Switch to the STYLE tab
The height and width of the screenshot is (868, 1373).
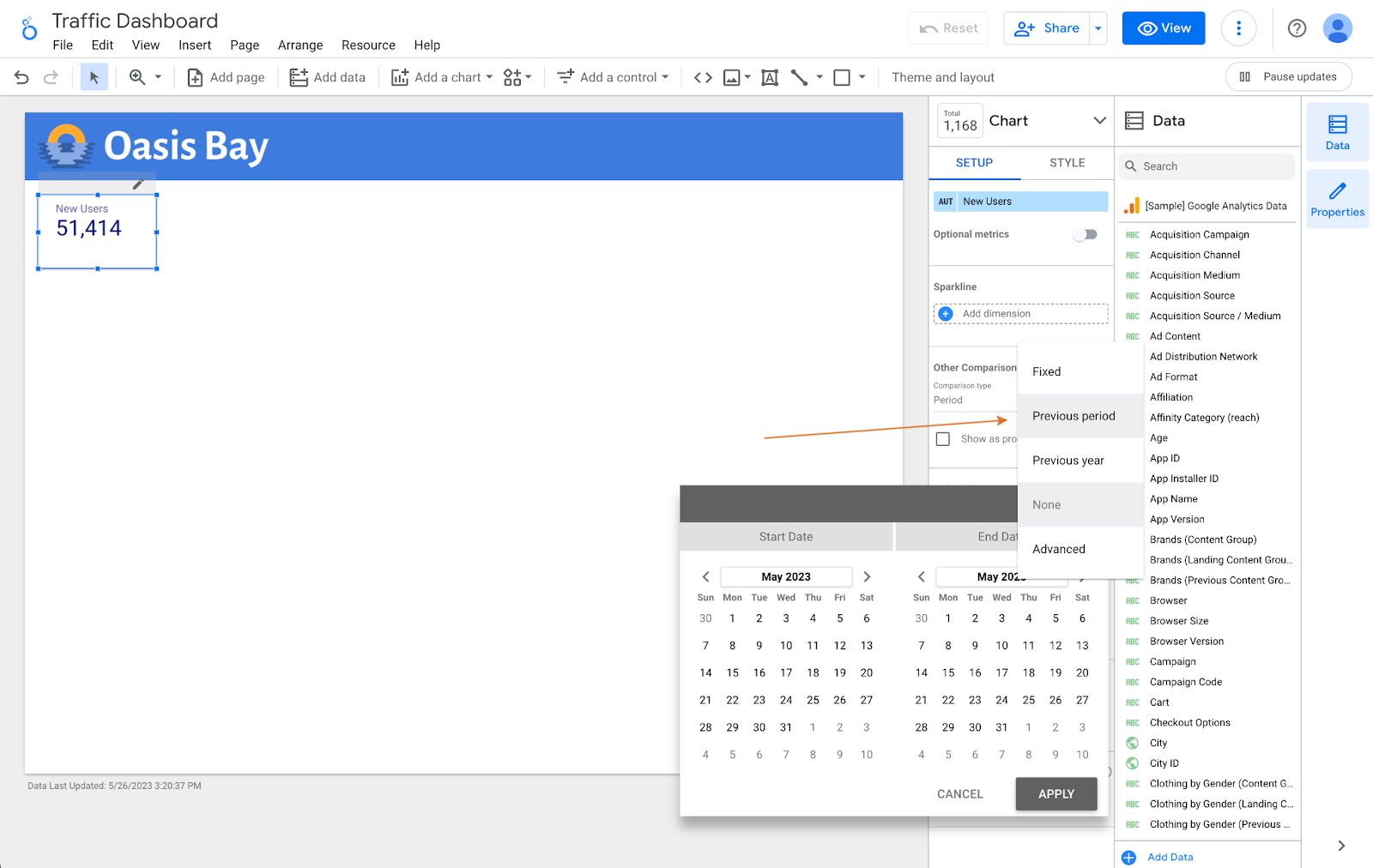[x=1067, y=163]
